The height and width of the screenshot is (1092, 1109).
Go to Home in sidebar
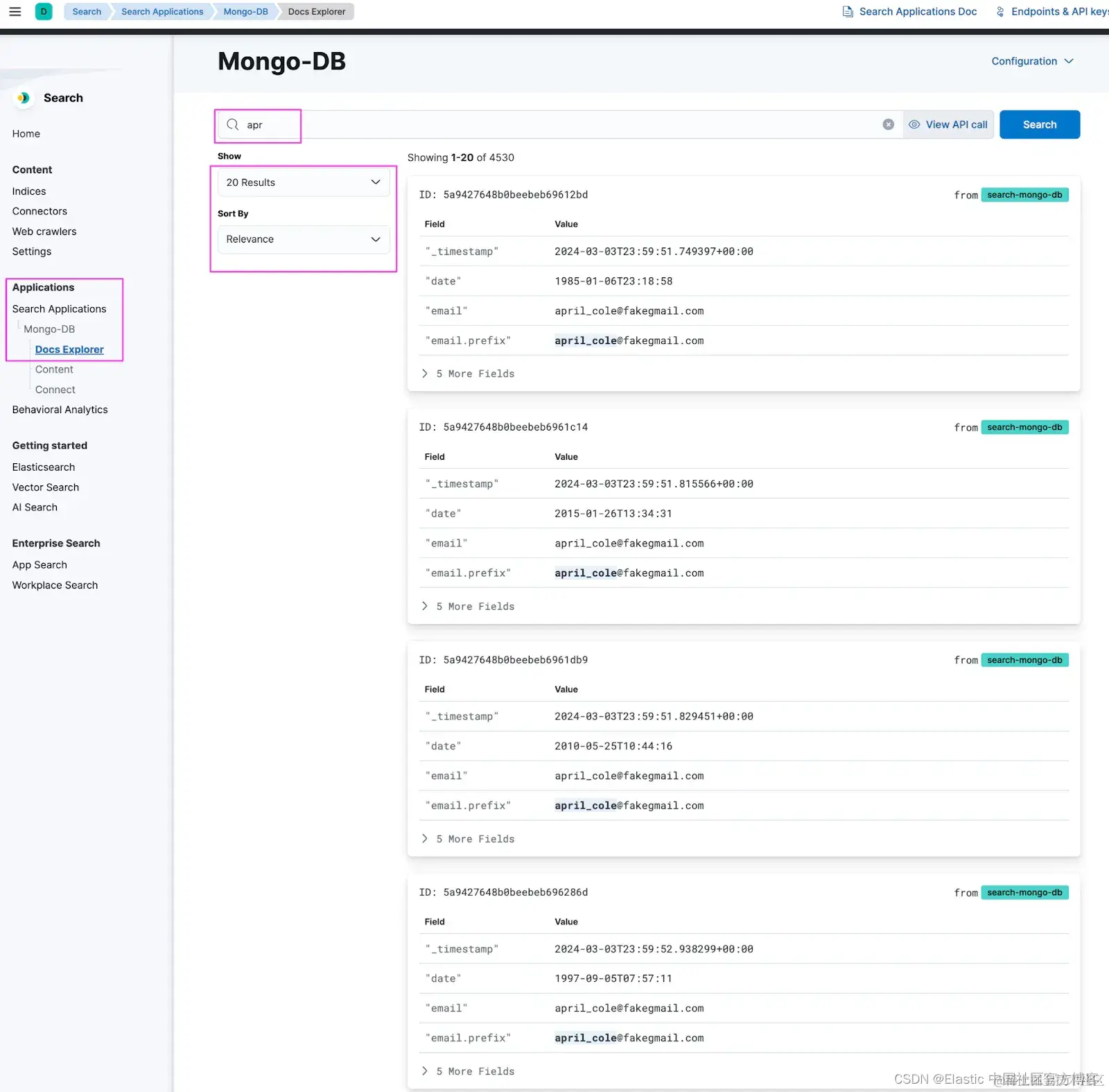[26, 134]
